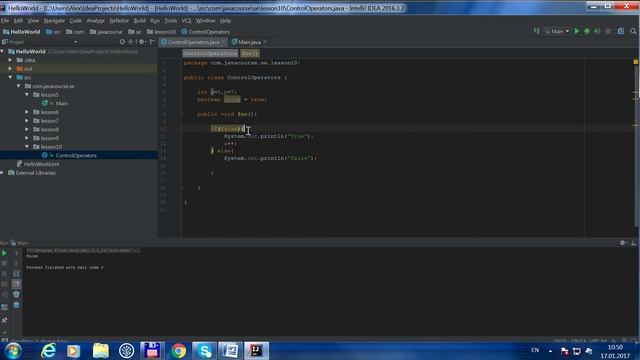Switch to the Main.java editor tab

tap(249, 42)
